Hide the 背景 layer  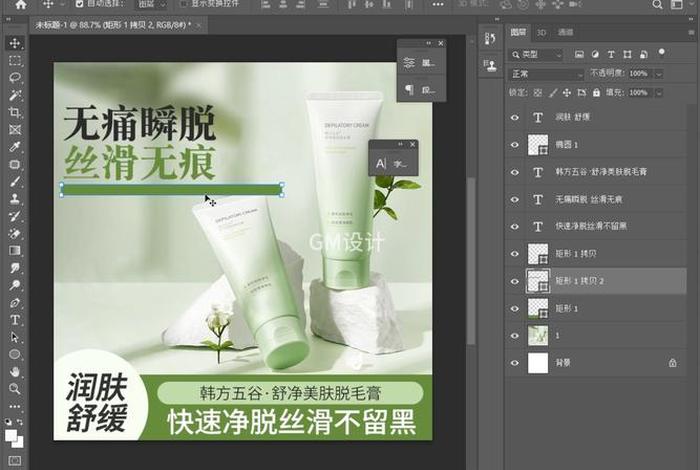[x=515, y=363]
